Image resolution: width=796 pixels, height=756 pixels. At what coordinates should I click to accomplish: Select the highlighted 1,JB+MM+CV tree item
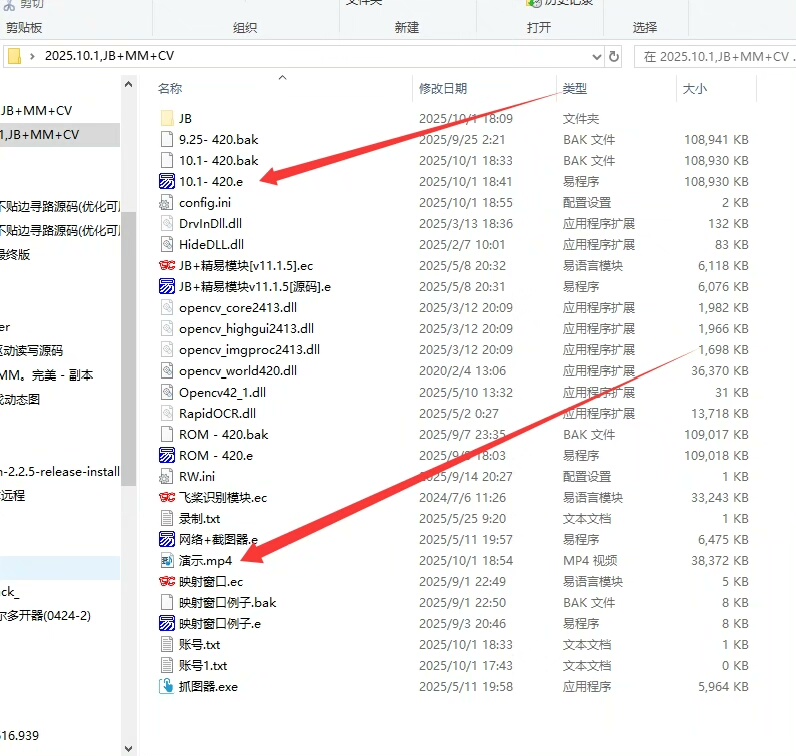(x=59, y=135)
